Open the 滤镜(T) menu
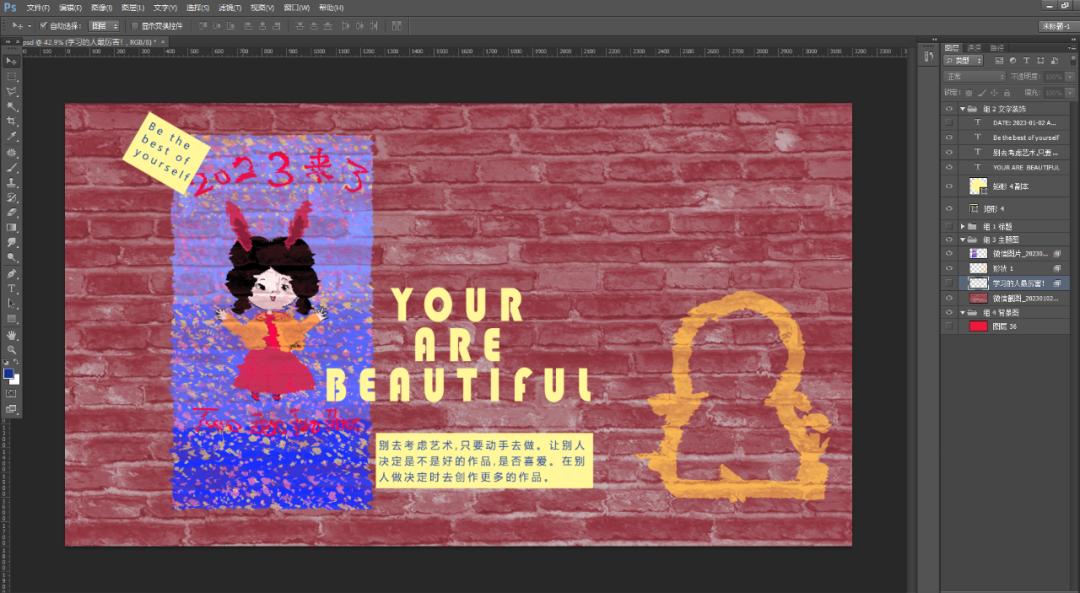This screenshot has height=593, width=1080. pyautogui.click(x=229, y=8)
